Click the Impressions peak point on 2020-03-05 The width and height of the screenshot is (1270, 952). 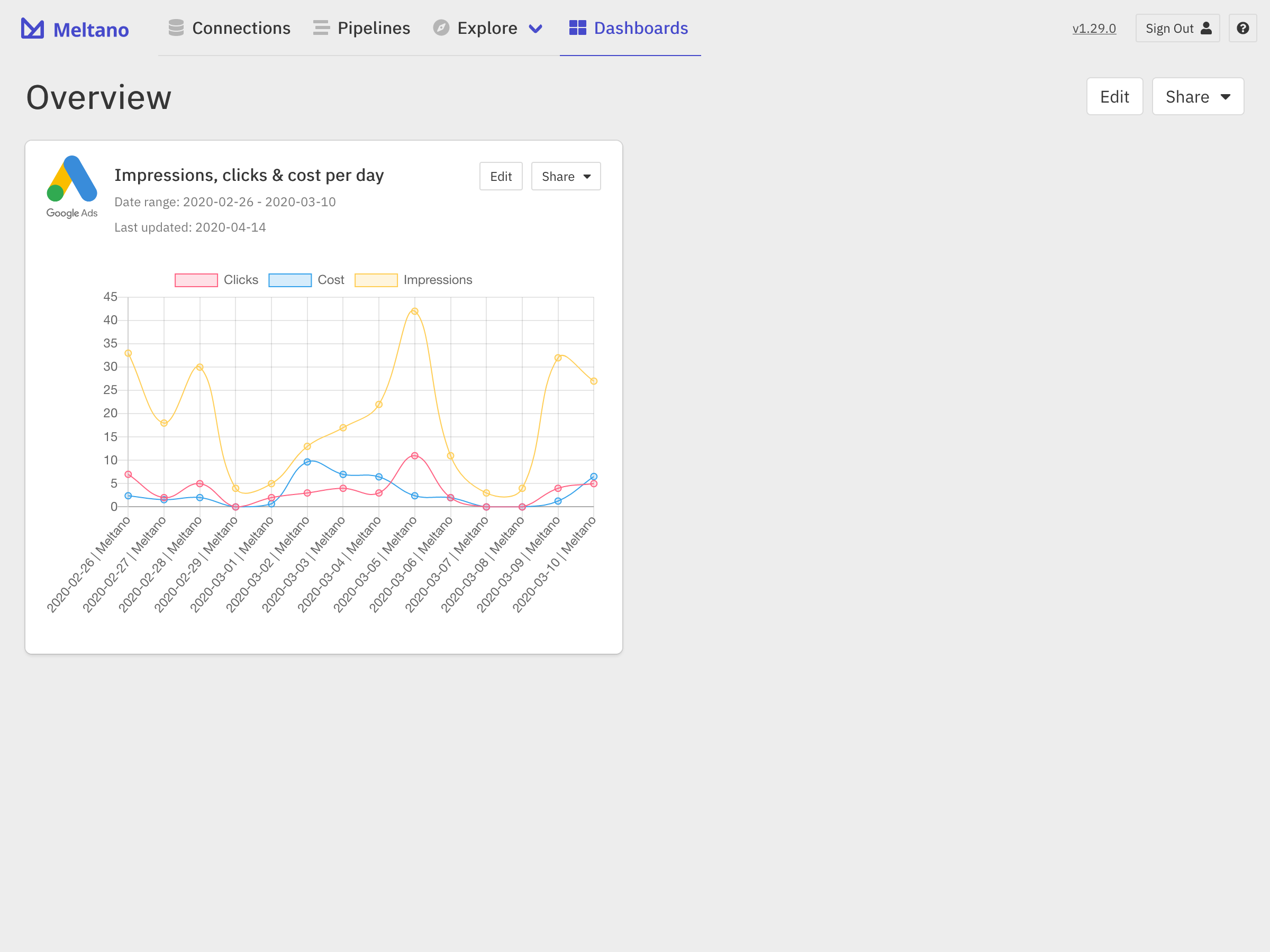[414, 312]
